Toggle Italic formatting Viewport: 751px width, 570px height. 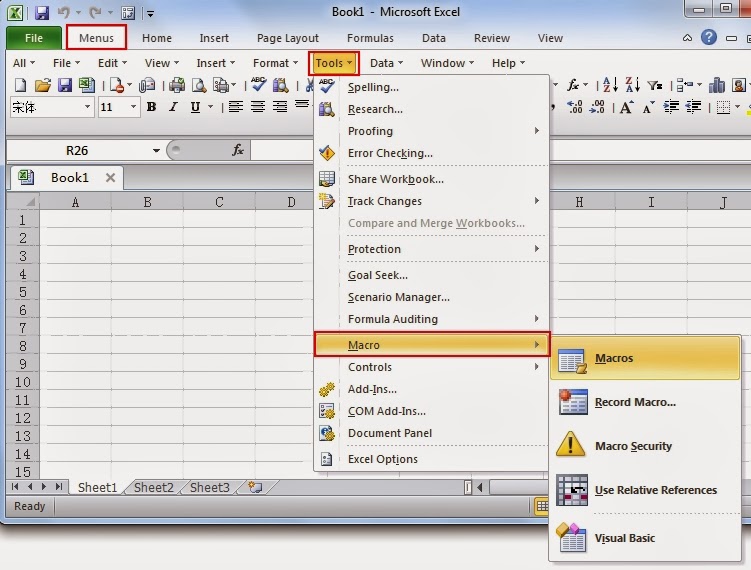(x=173, y=107)
